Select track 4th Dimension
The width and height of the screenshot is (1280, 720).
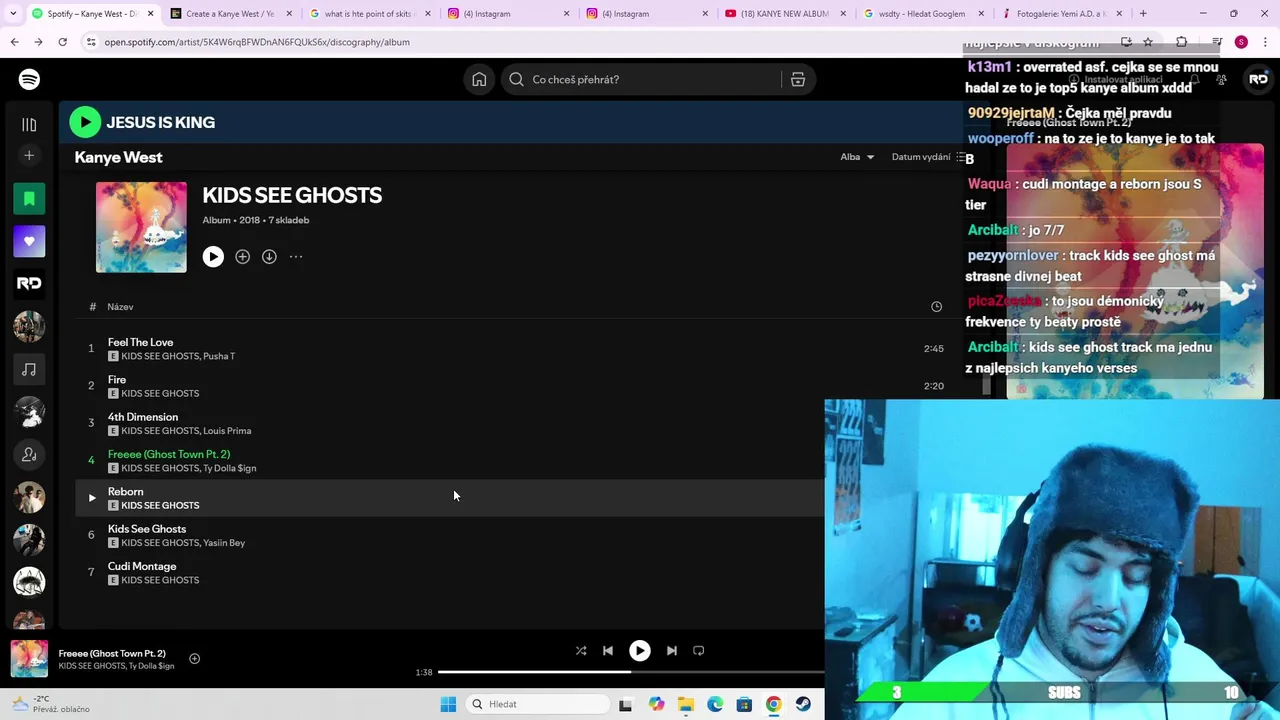point(143,417)
